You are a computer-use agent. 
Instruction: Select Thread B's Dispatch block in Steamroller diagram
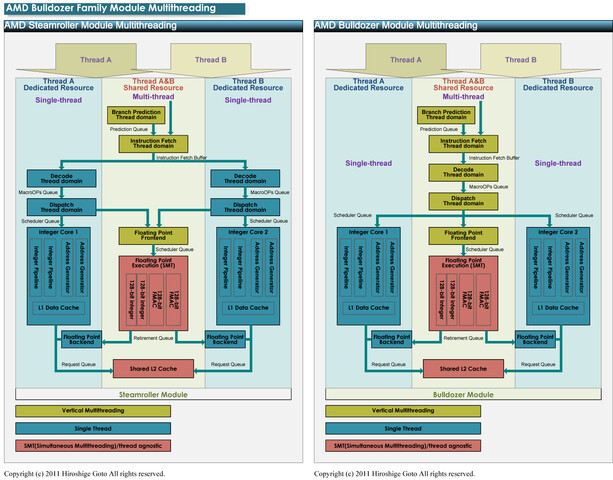tap(245, 207)
